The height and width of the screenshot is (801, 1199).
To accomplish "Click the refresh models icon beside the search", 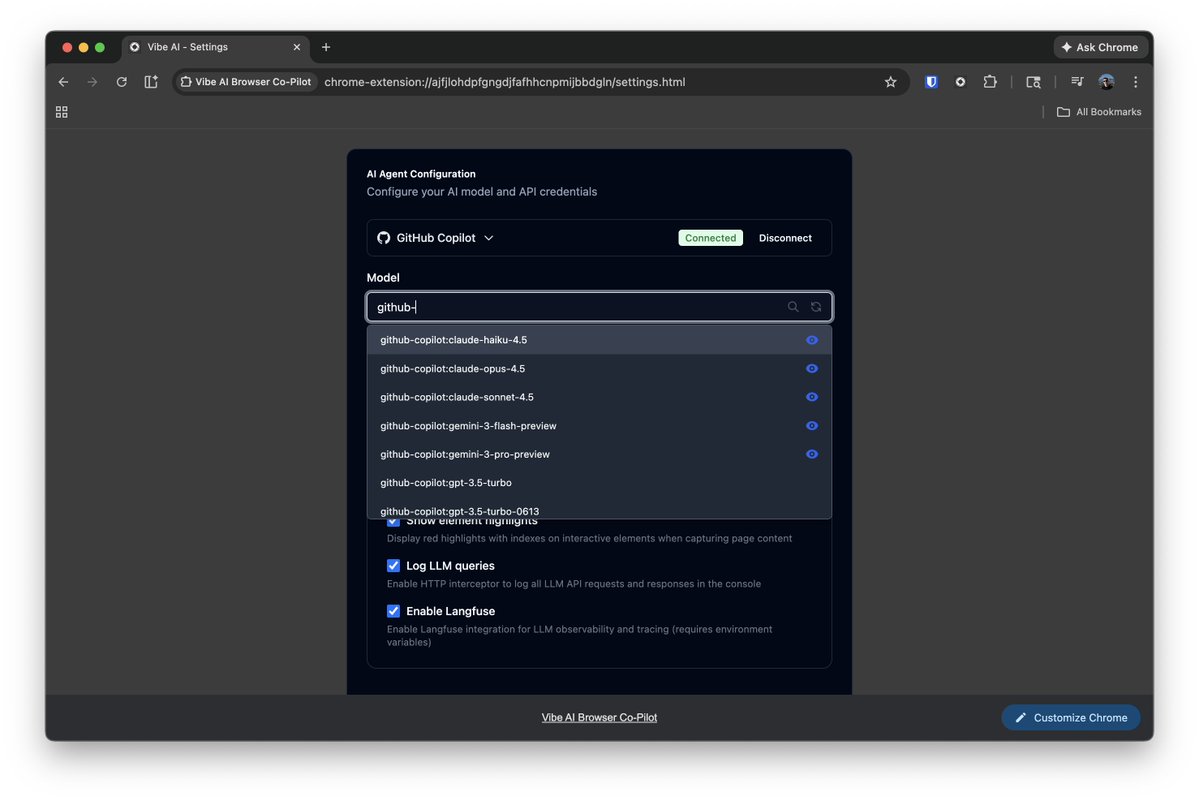I will point(816,306).
